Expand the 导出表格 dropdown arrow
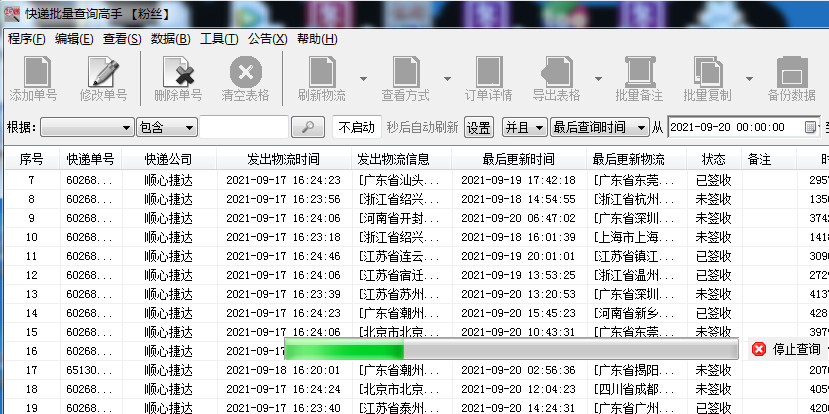829x414 pixels. (x=598, y=79)
